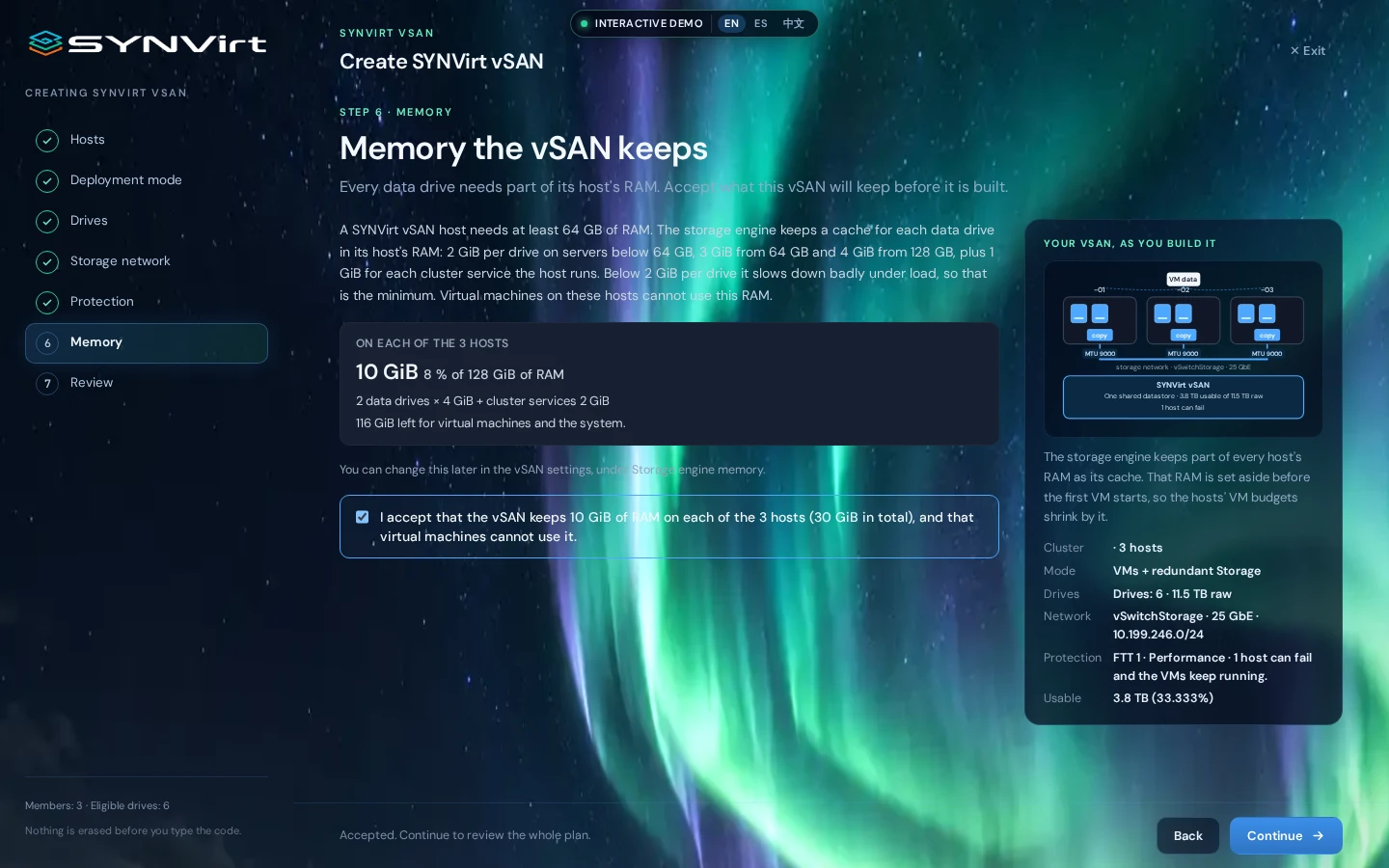Click the '10 GiB' memory value
The image size is (1389, 868).
click(387, 372)
